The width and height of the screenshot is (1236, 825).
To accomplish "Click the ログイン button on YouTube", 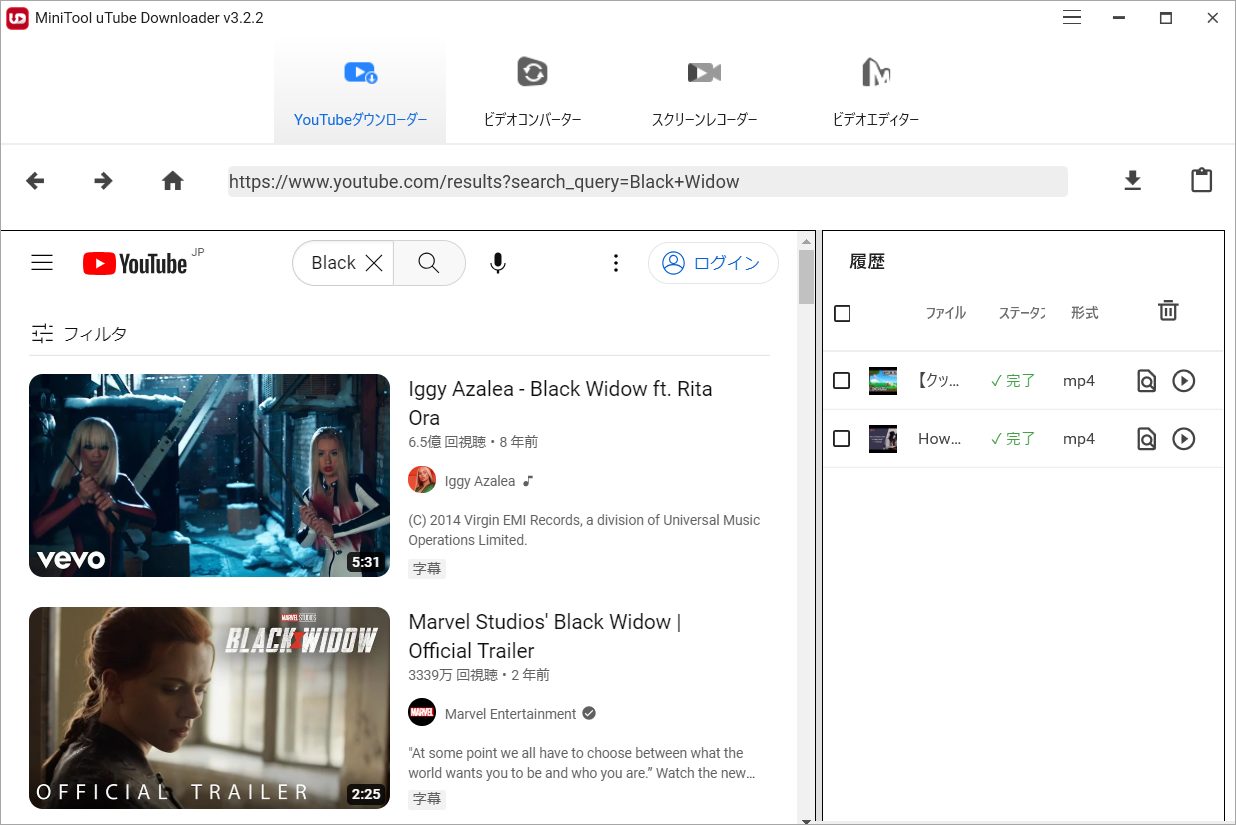I will (x=713, y=262).
